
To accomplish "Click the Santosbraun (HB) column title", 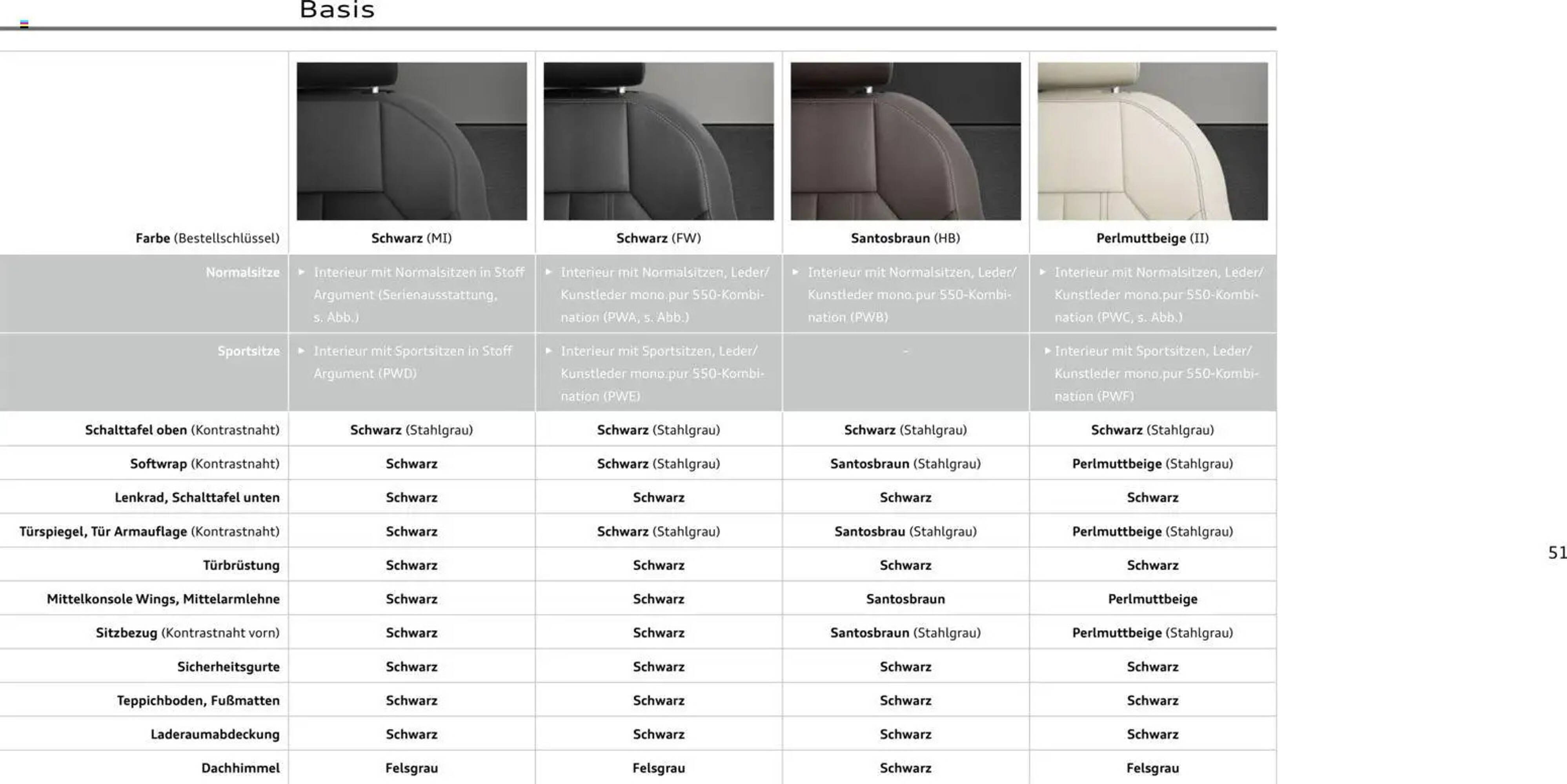I will pyautogui.click(x=905, y=238).
